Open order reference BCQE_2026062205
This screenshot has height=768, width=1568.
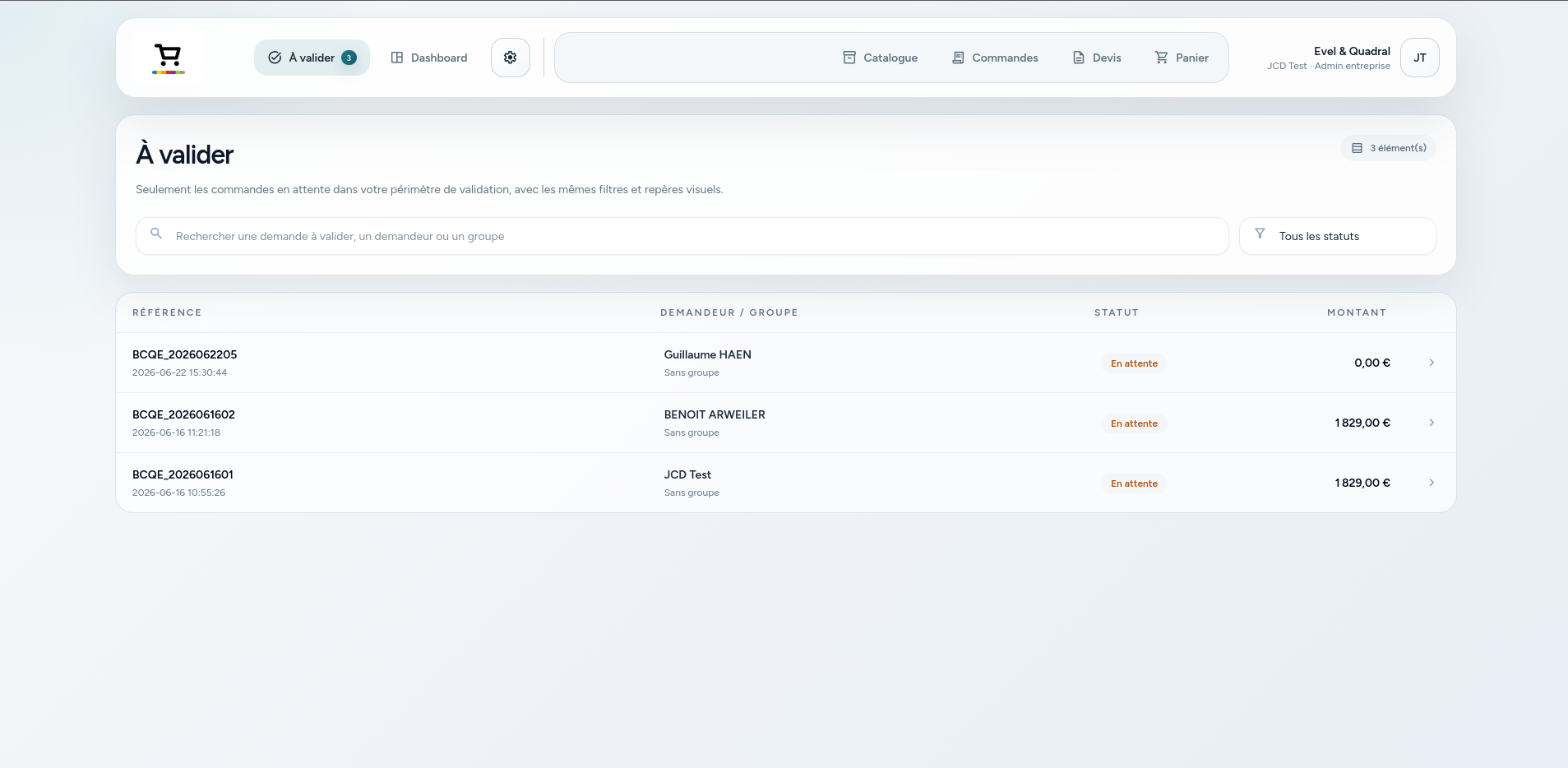185,354
